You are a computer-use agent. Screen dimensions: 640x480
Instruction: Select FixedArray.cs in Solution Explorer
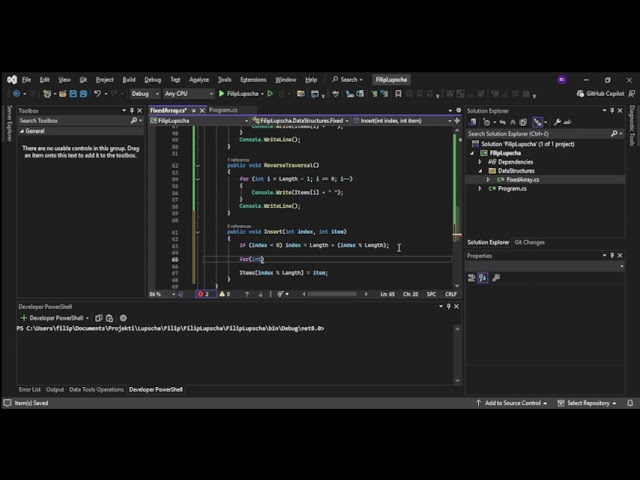coord(522,180)
